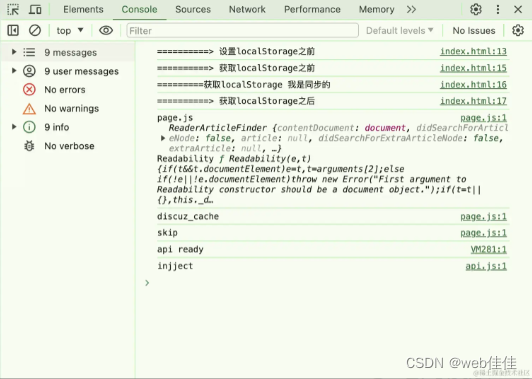Toggle the device toolbar icon

coord(35,9)
